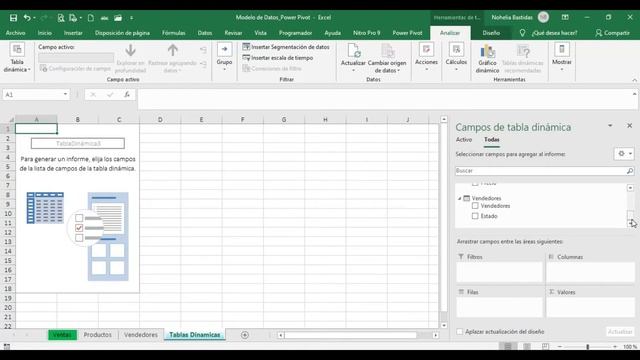The height and width of the screenshot is (360, 640).
Task: Switch to the Activo tab in fields pane
Action: [464, 140]
